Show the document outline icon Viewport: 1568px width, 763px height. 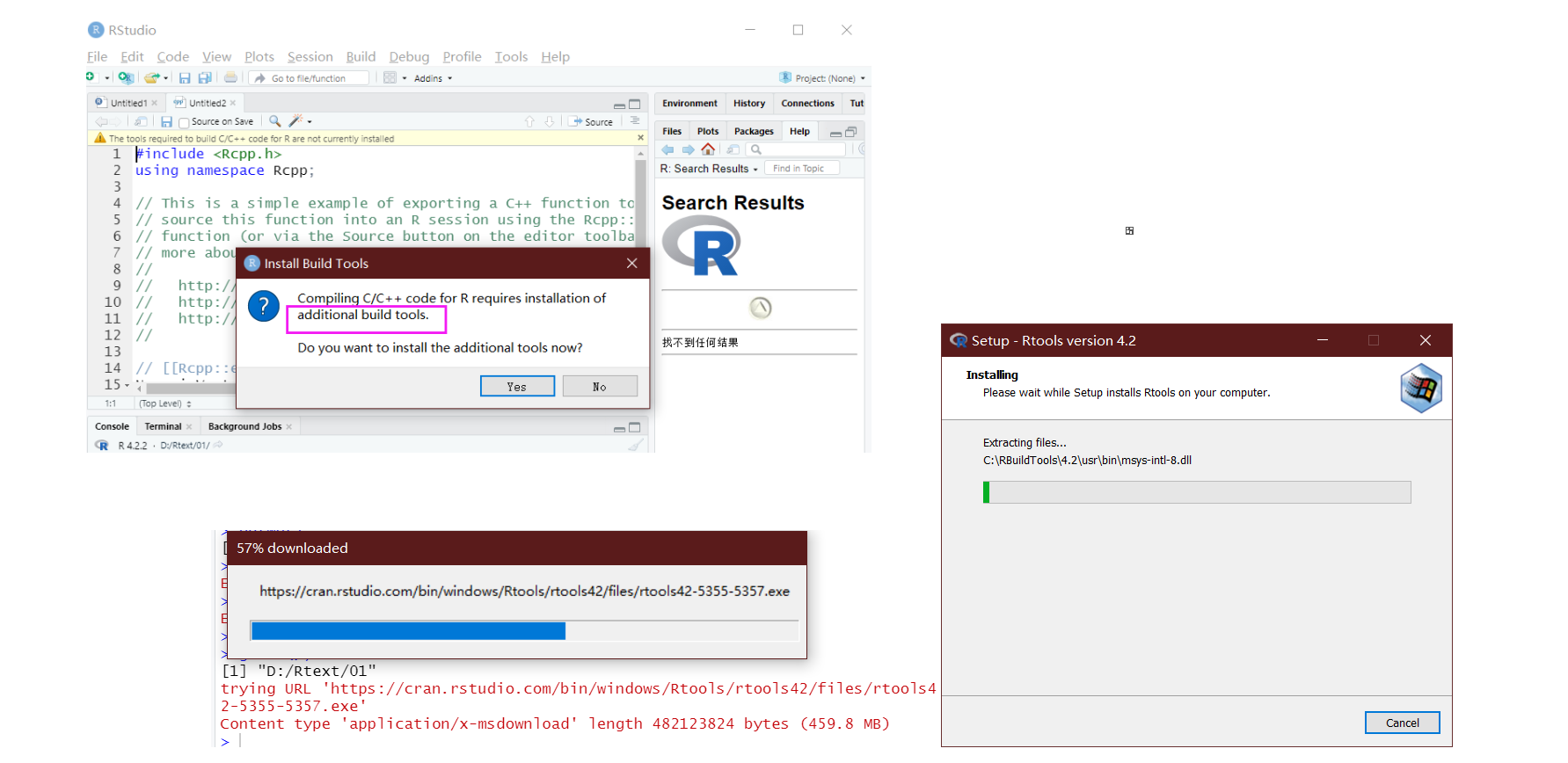(635, 120)
